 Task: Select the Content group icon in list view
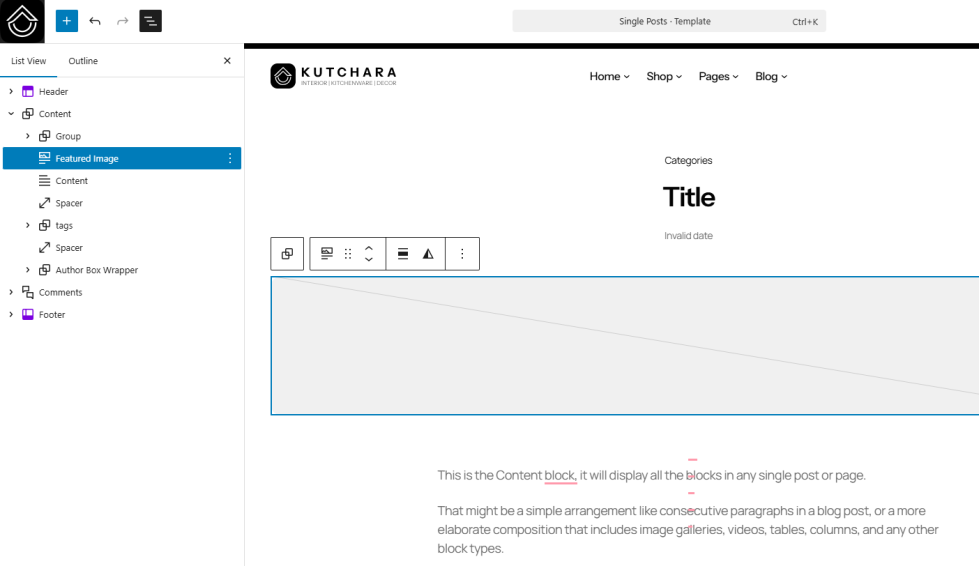tap(27, 114)
